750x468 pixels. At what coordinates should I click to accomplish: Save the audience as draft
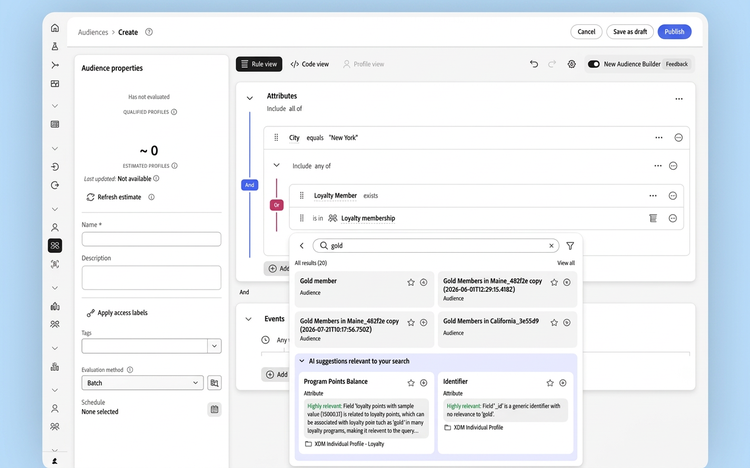pyautogui.click(x=630, y=32)
